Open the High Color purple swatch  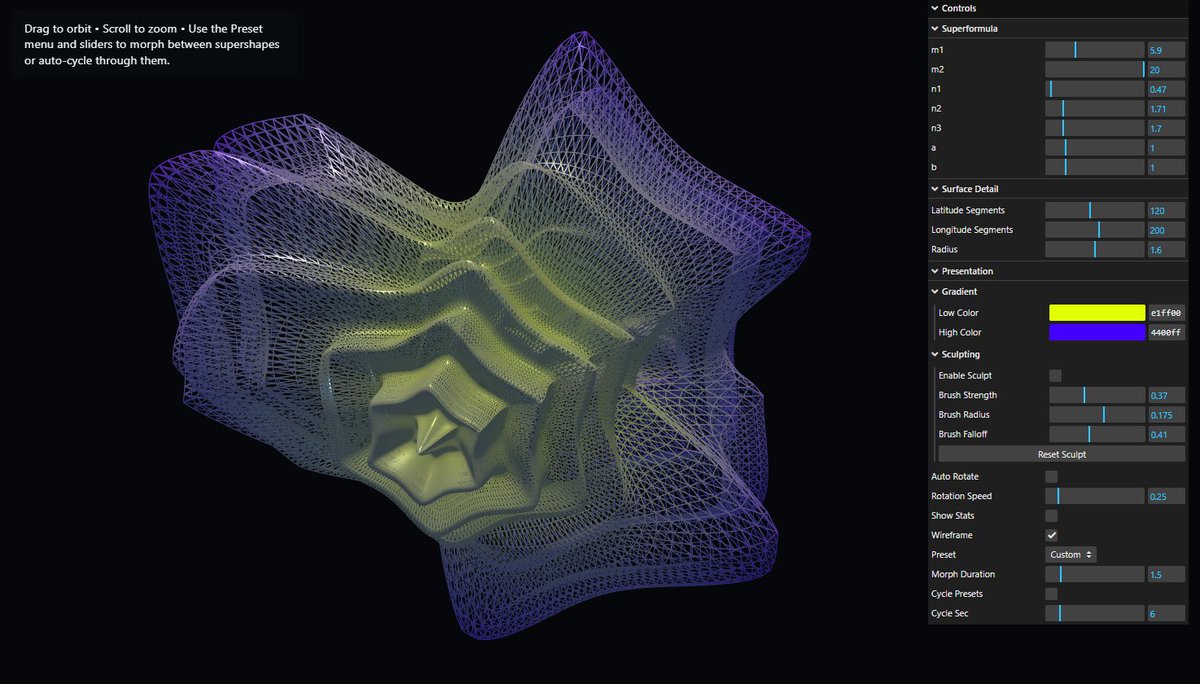coord(1097,332)
